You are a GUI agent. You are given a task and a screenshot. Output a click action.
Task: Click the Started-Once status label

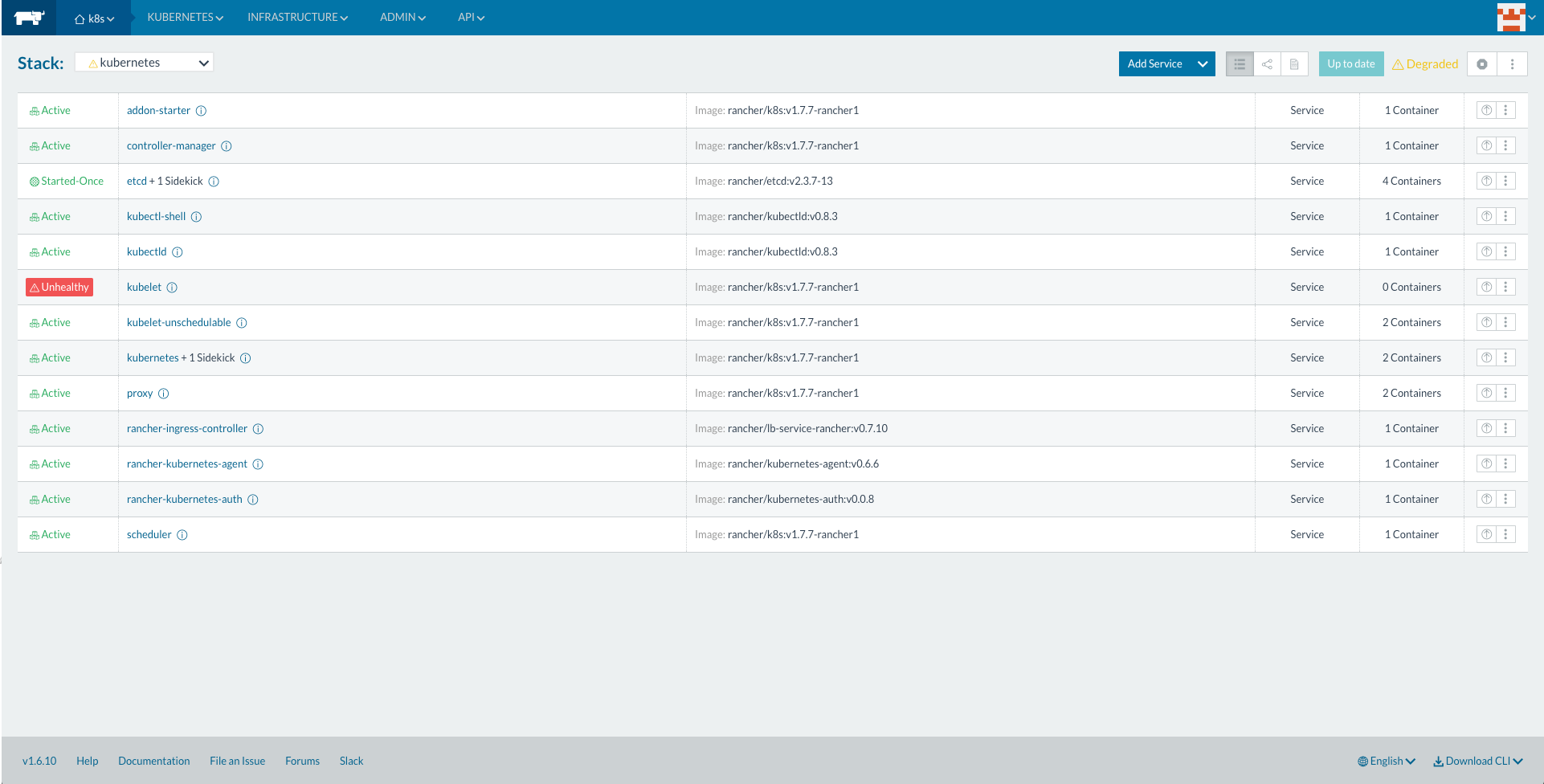click(67, 182)
